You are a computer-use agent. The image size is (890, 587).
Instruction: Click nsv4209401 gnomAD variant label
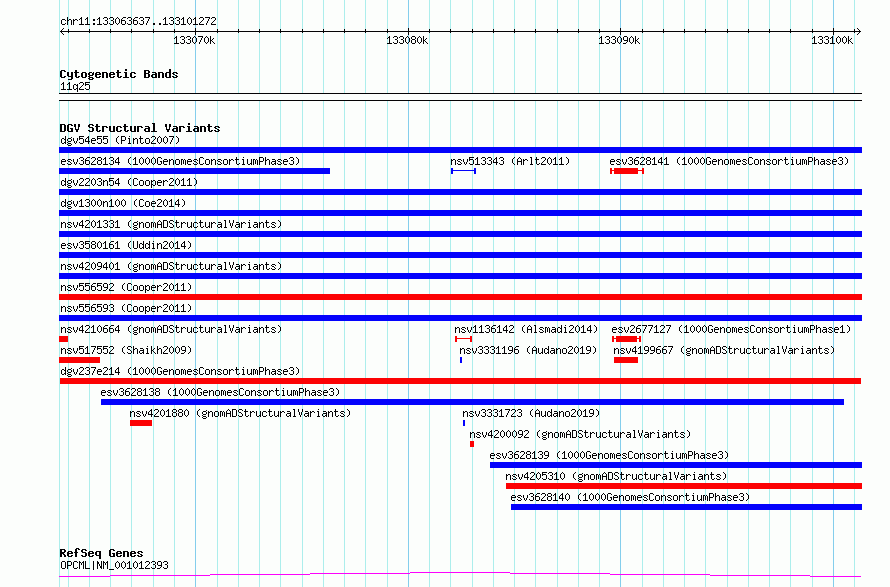point(171,266)
